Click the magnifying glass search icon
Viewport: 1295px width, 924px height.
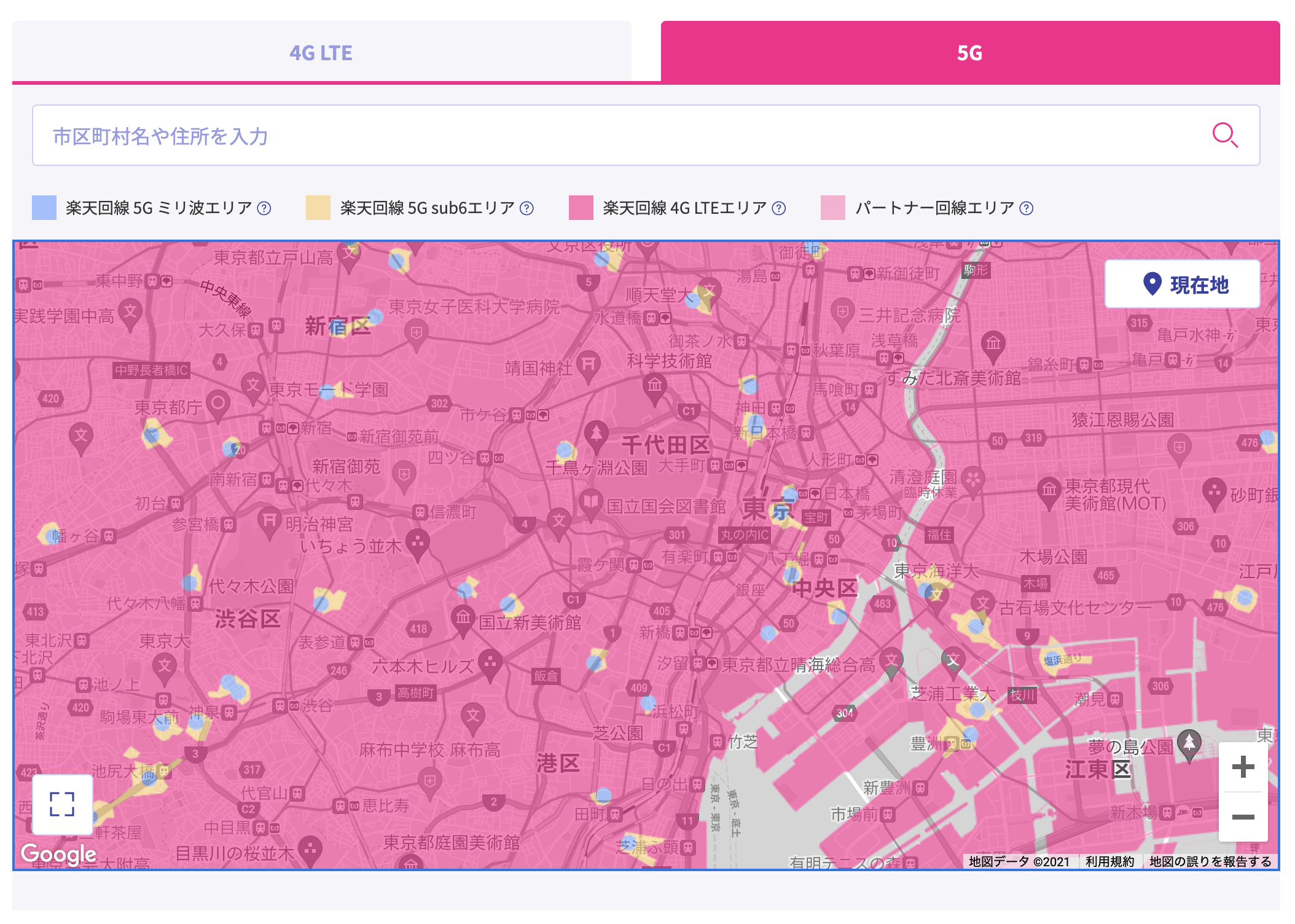1224,135
